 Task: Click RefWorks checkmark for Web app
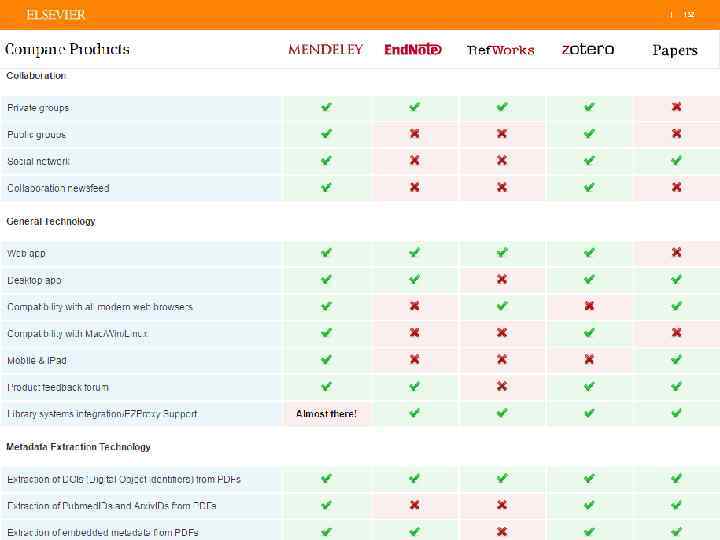point(502,252)
